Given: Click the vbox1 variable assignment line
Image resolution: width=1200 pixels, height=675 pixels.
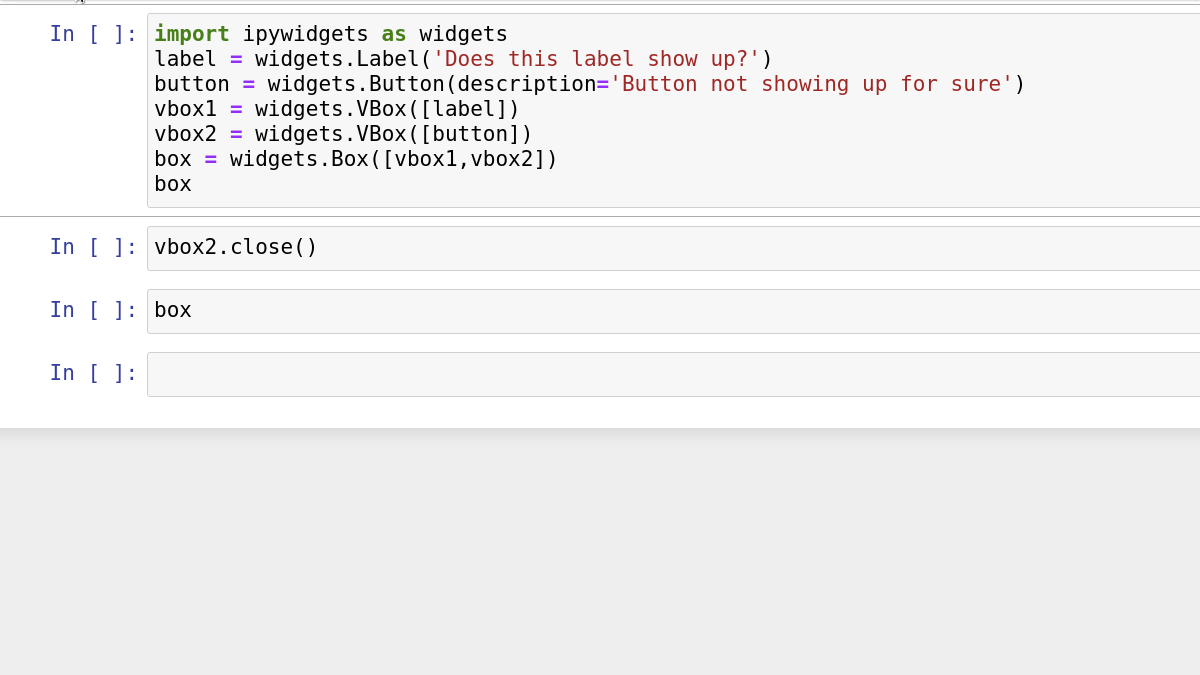Looking at the screenshot, I should [335, 108].
